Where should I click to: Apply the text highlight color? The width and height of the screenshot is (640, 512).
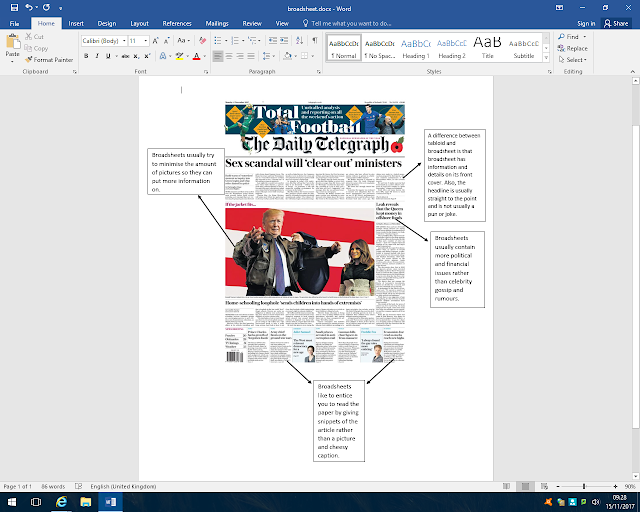[x=180, y=56]
